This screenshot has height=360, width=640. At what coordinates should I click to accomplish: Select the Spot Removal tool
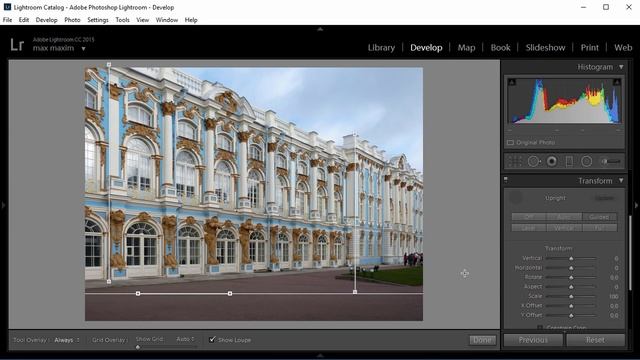(533, 161)
